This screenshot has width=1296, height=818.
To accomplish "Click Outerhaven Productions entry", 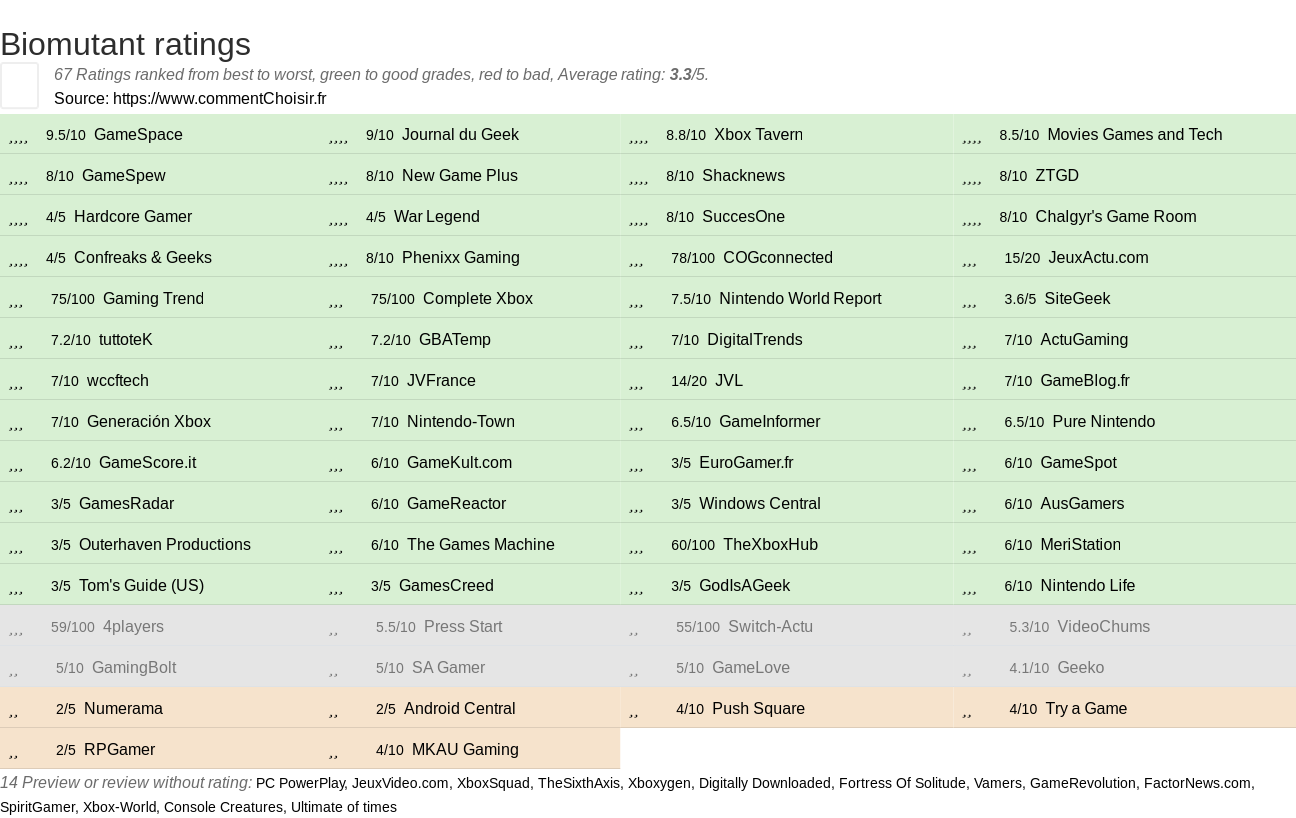I will [165, 544].
